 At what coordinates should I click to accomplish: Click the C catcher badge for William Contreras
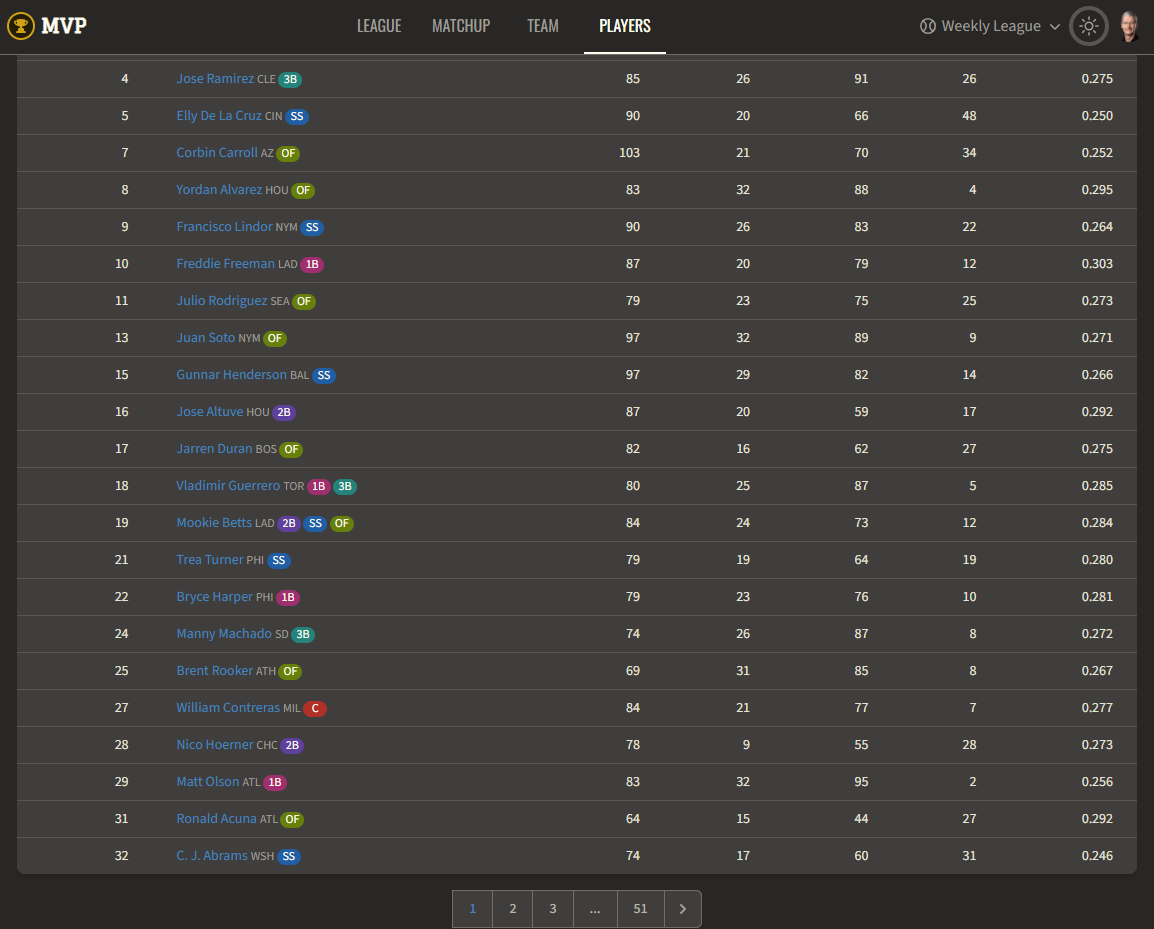(315, 708)
